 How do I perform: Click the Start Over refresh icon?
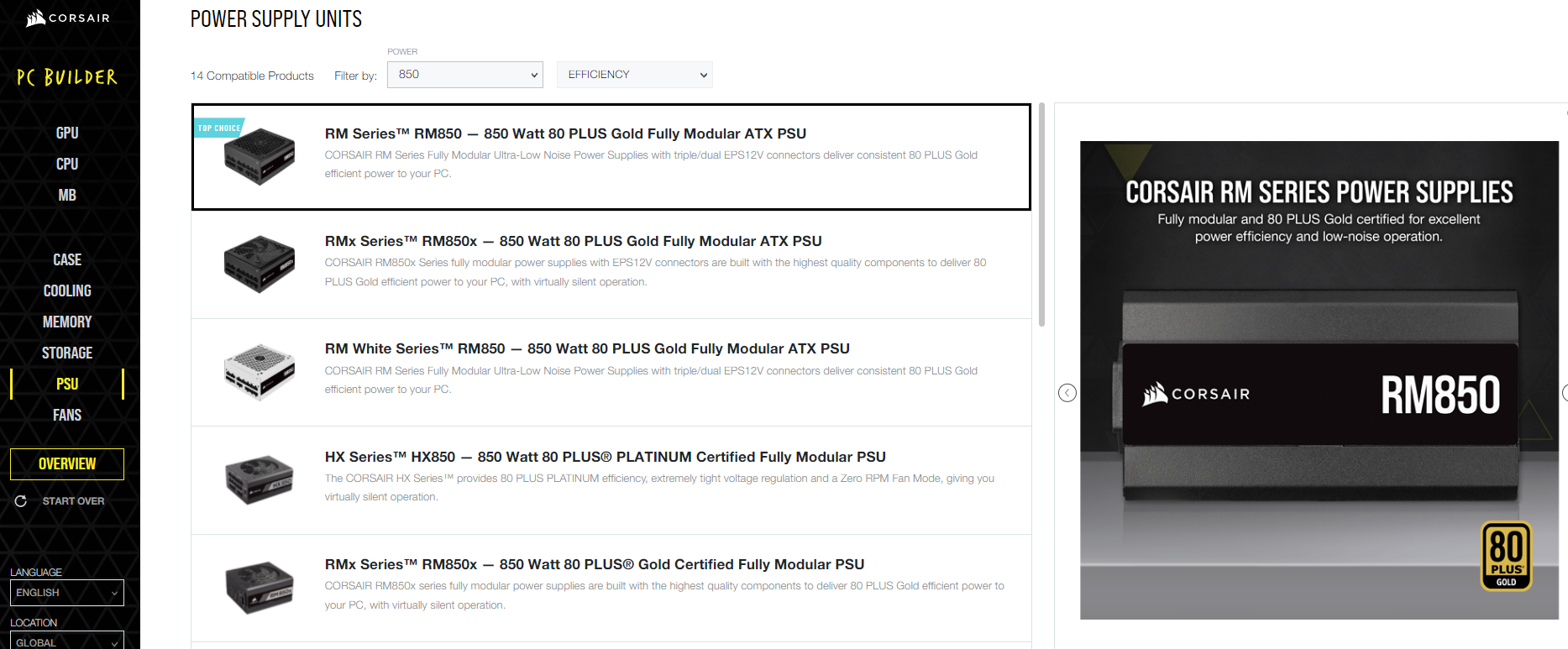click(21, 501)
